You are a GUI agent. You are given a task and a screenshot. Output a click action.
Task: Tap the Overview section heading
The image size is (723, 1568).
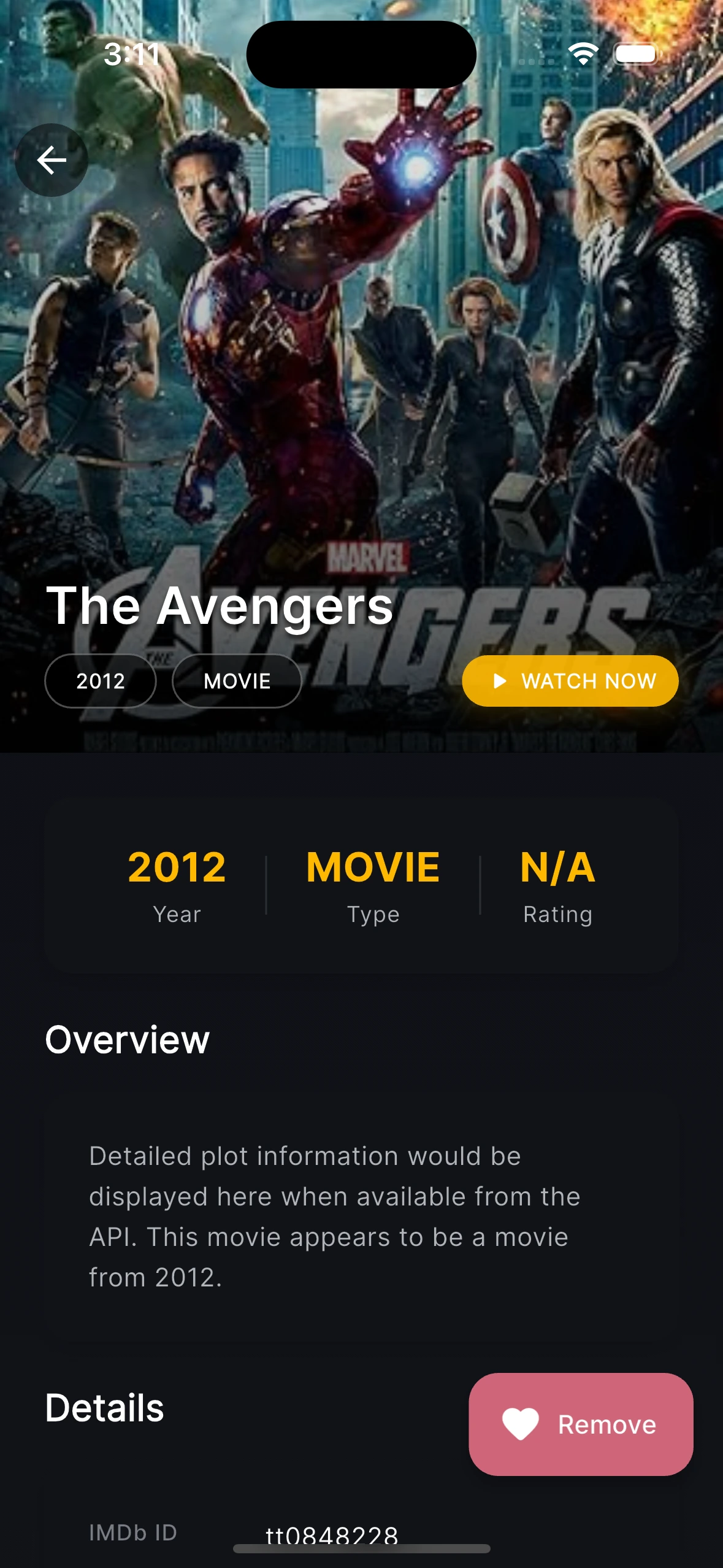coord(128,1040)
